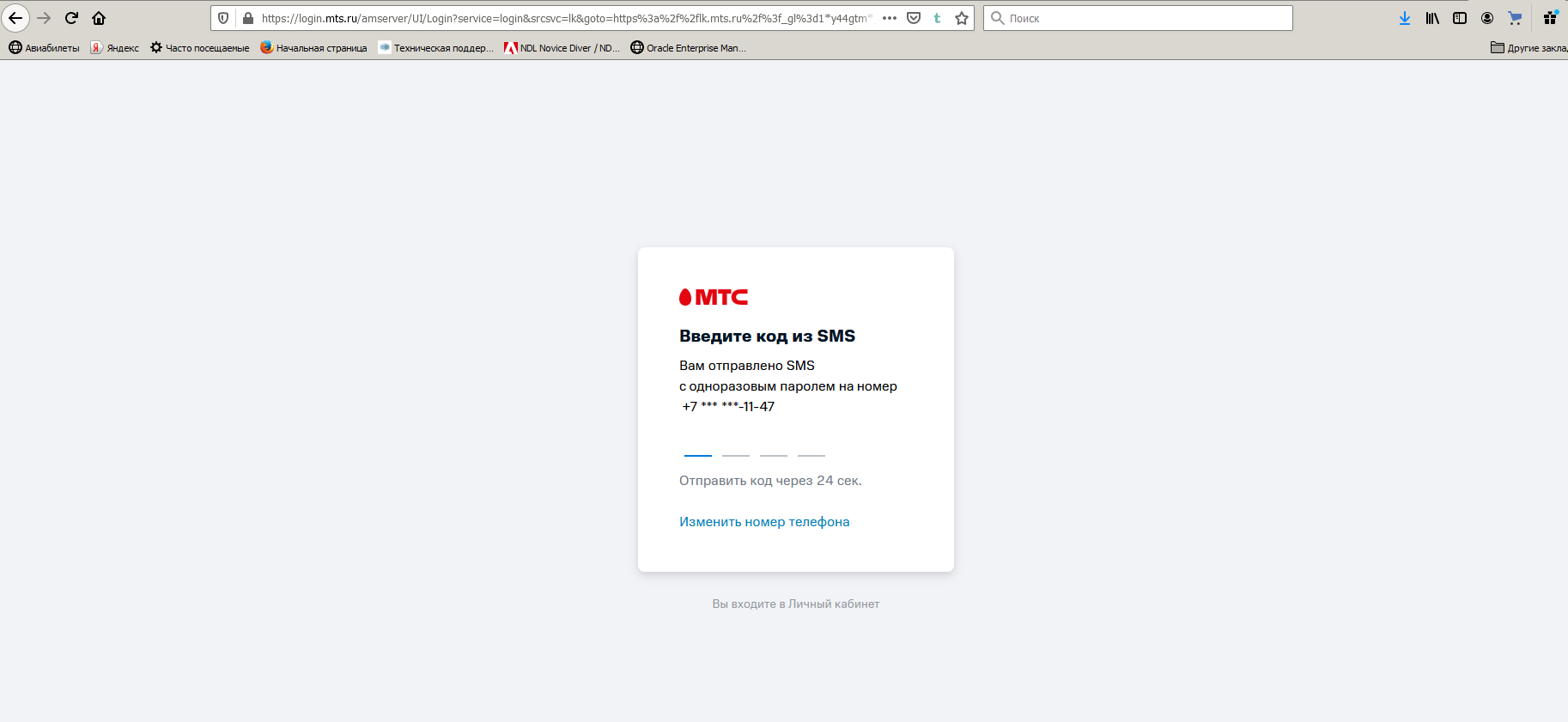The width and height of the screenshot is (1568, 722).
Task: Open the downloads panel
Action: click(1405, 18)
